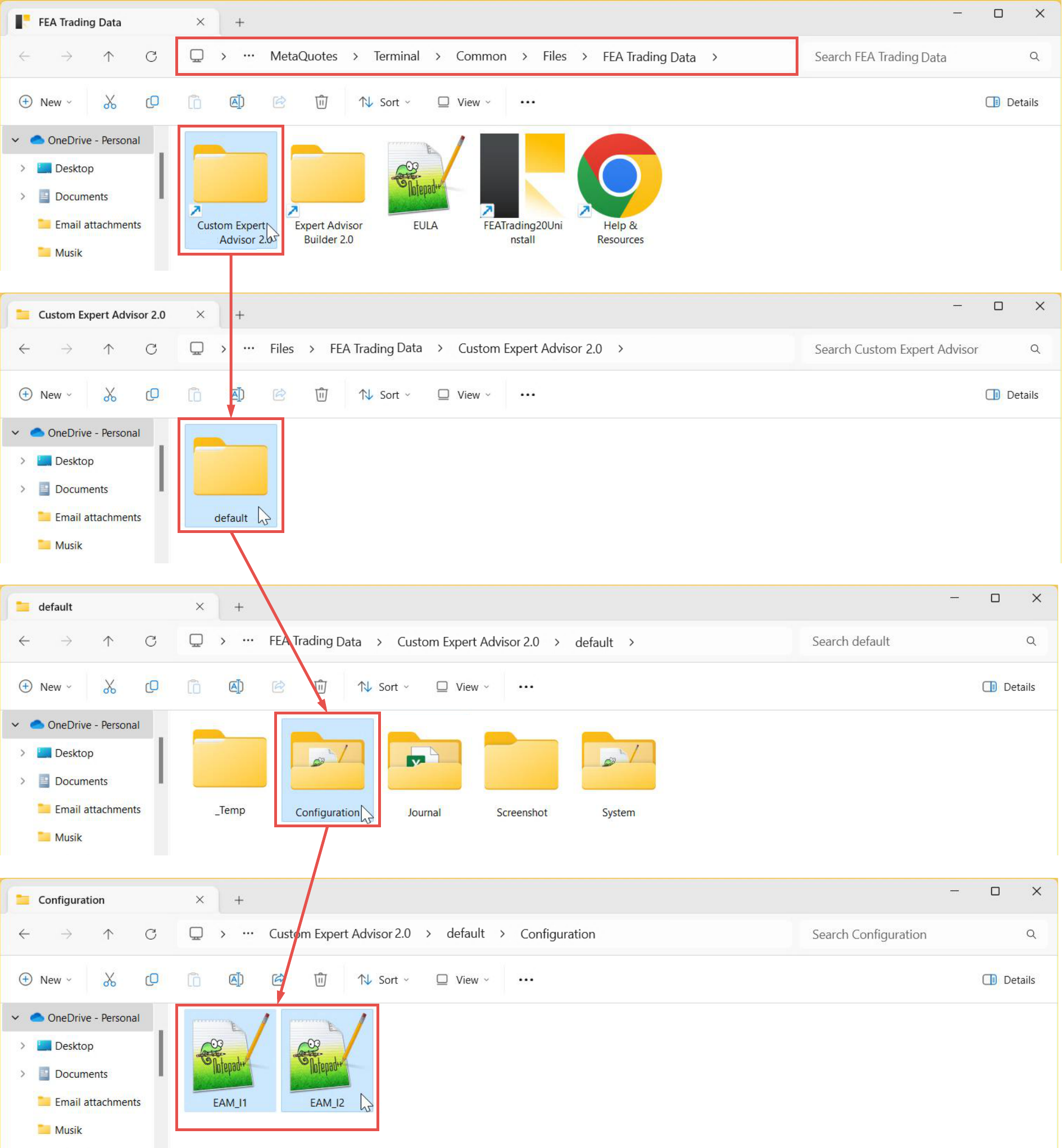This screenshot has height=1148, width=1062.
Task: Open See more menu in FEA Trading Data window
Action: coord(528,102)
